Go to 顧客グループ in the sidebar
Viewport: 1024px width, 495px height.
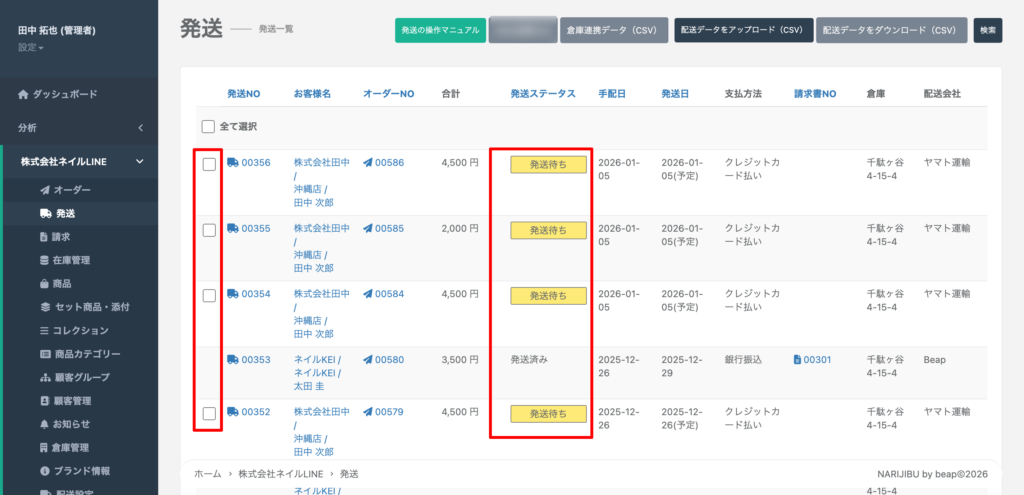tap(80, 377)
